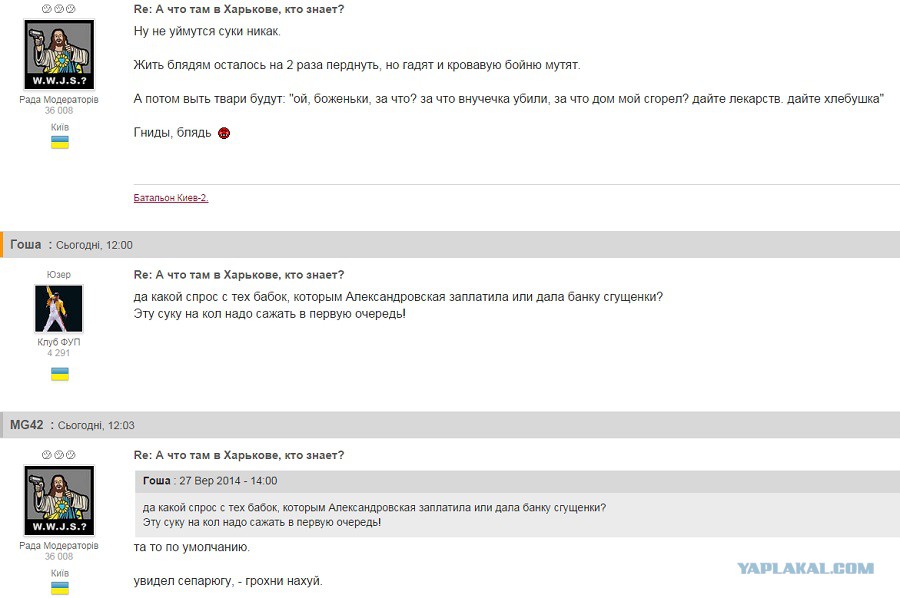Click the MG42 username in post header
Screen dimensions: 900x598
click(x=26, y=425)
